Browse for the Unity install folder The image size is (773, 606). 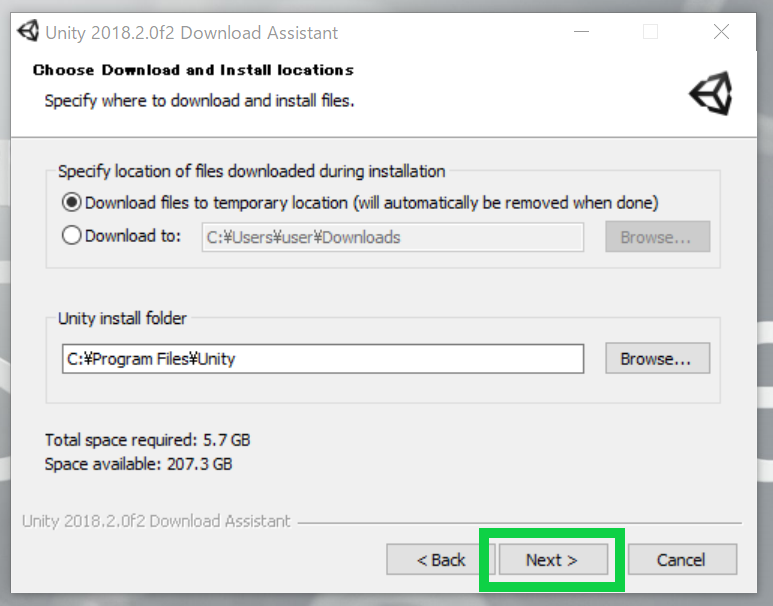point(656,358)
